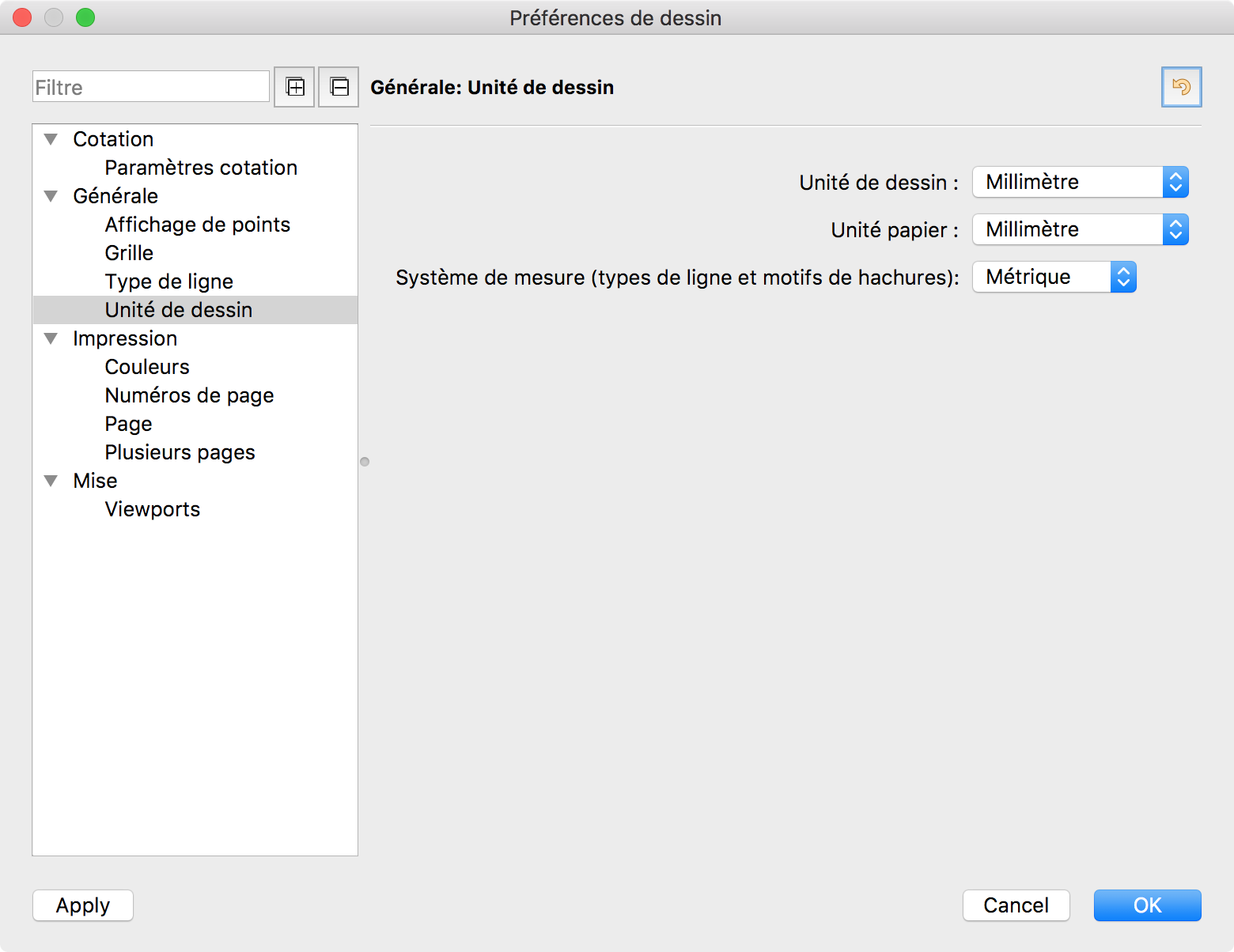This screenshot has width=1234, height=952.
Task: Click the restore defaults arrow icon
Action: click(1181, 87)
